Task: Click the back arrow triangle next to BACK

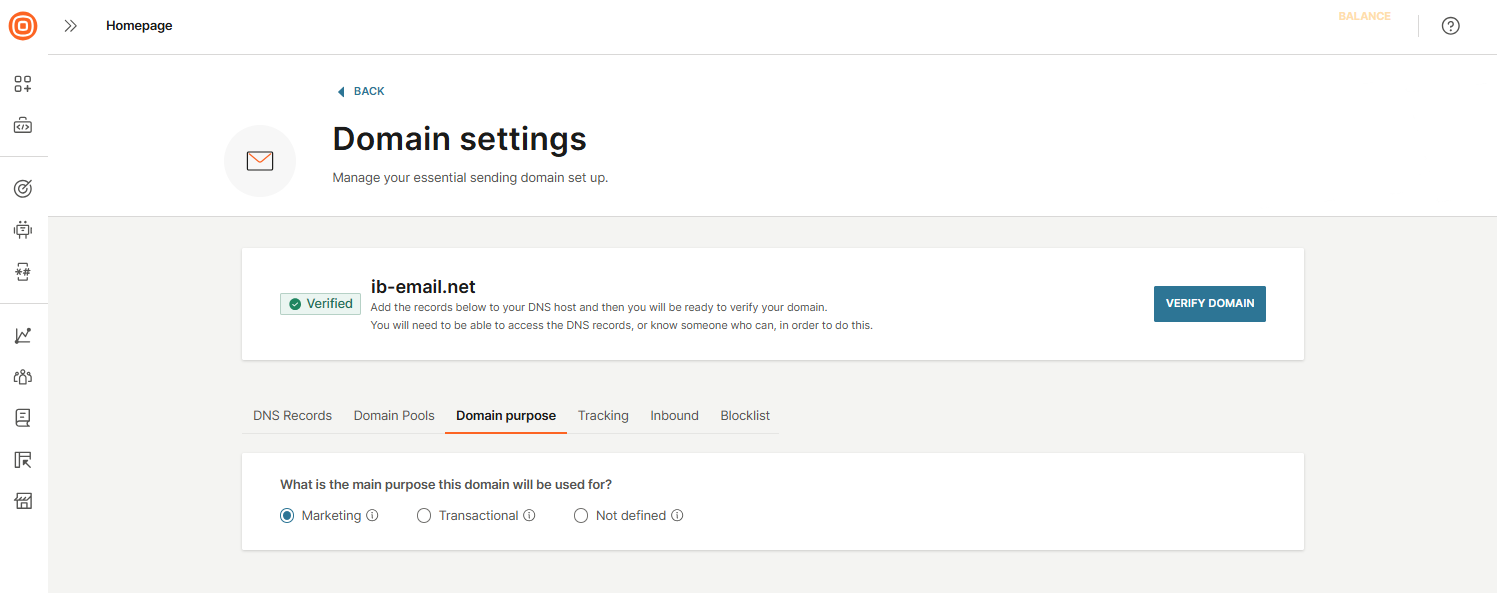Action: click(x=341, y=92)
